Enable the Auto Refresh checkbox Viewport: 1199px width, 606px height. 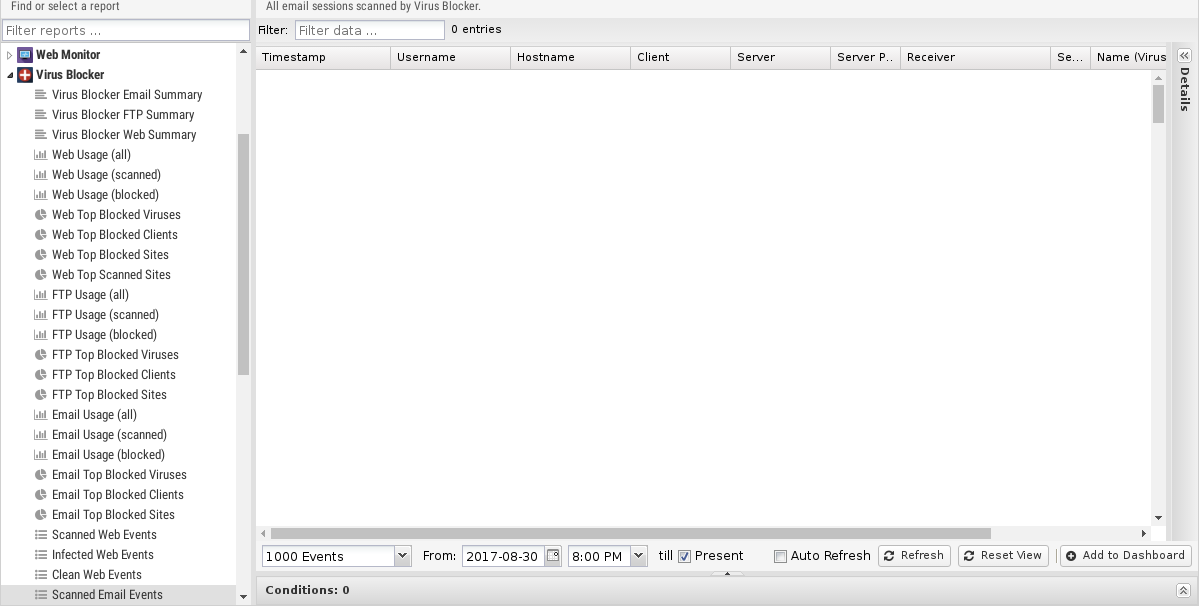click(780, 556)
